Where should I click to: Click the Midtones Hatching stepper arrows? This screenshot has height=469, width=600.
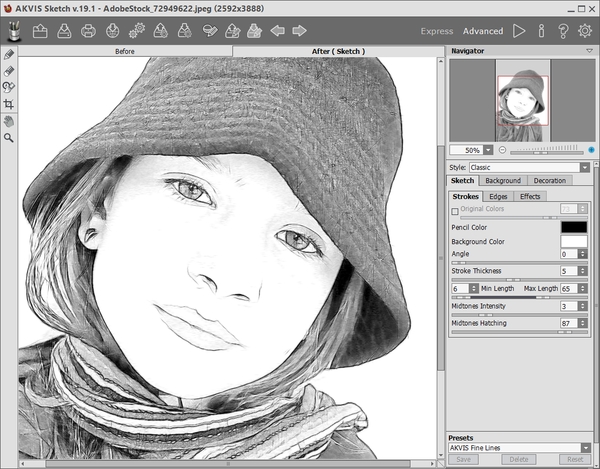[x=582, y=323]
